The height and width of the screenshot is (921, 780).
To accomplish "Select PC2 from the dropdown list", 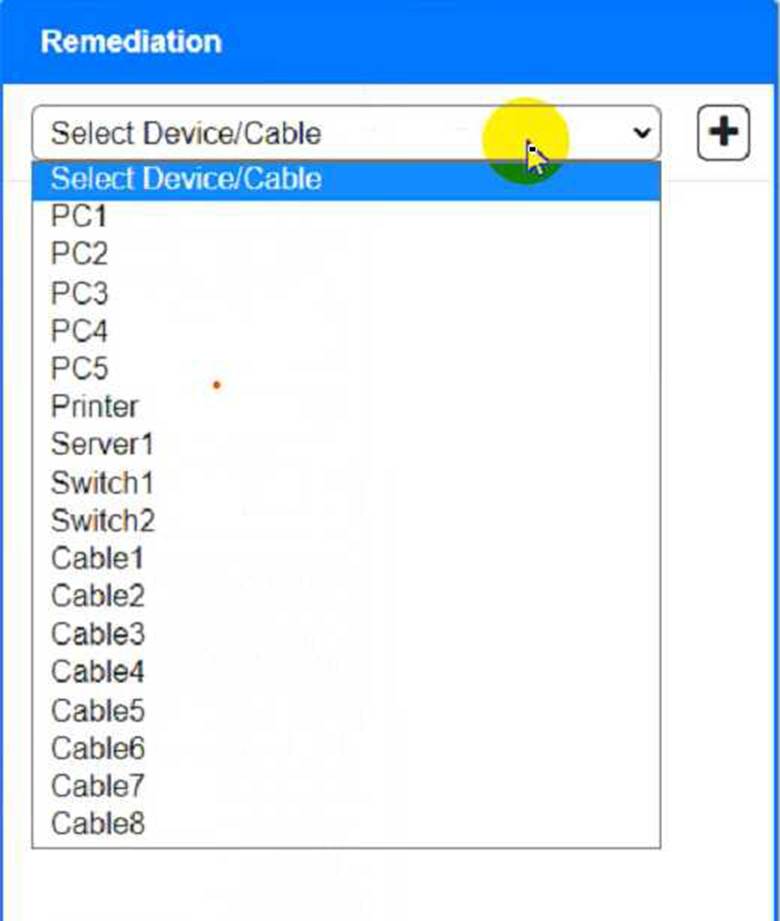I will click(347, 254).
